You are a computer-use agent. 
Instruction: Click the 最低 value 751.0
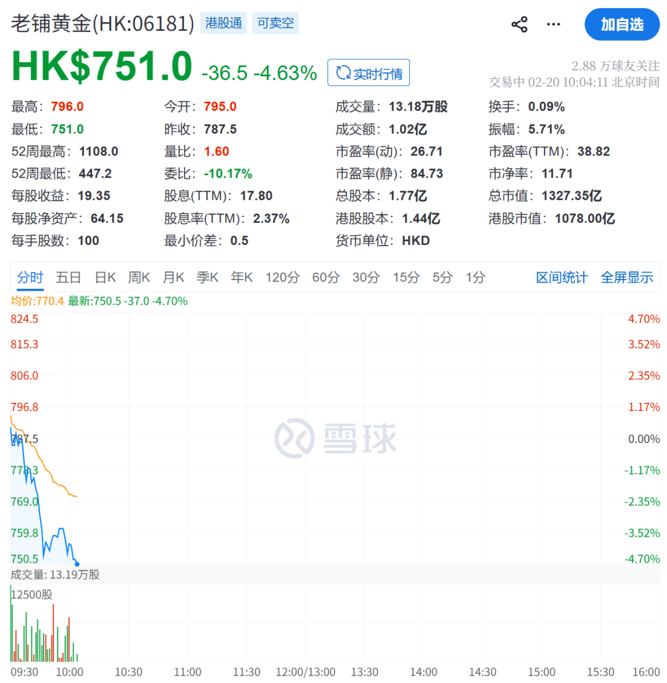(67, 129)
